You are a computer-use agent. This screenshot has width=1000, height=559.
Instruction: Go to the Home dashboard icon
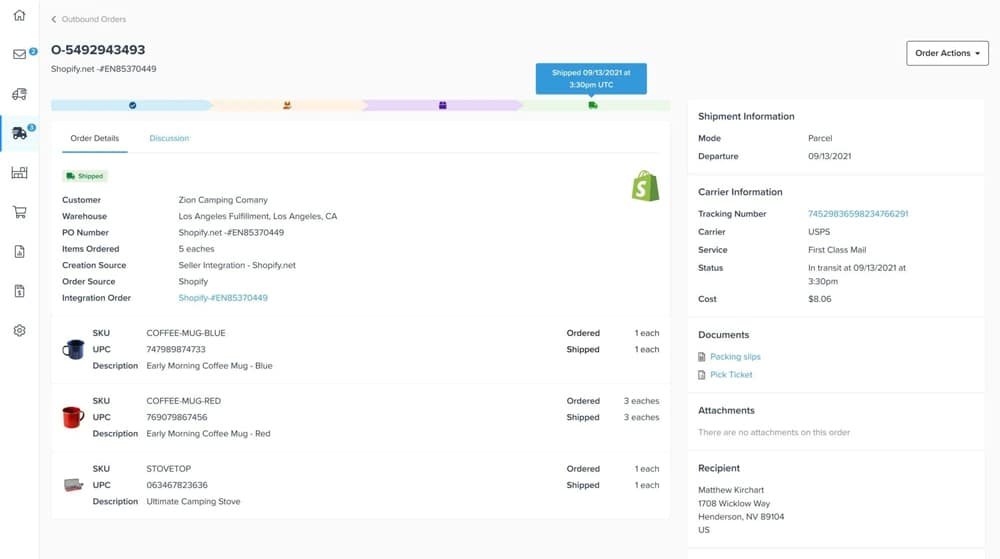tap(19, 15)
